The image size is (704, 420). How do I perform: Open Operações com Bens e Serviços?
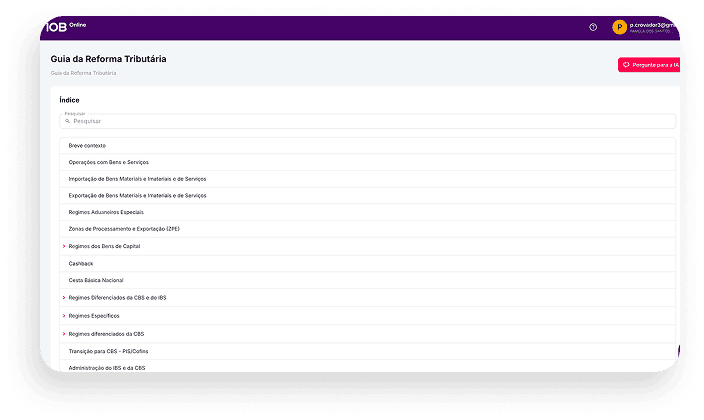(367, 162)
